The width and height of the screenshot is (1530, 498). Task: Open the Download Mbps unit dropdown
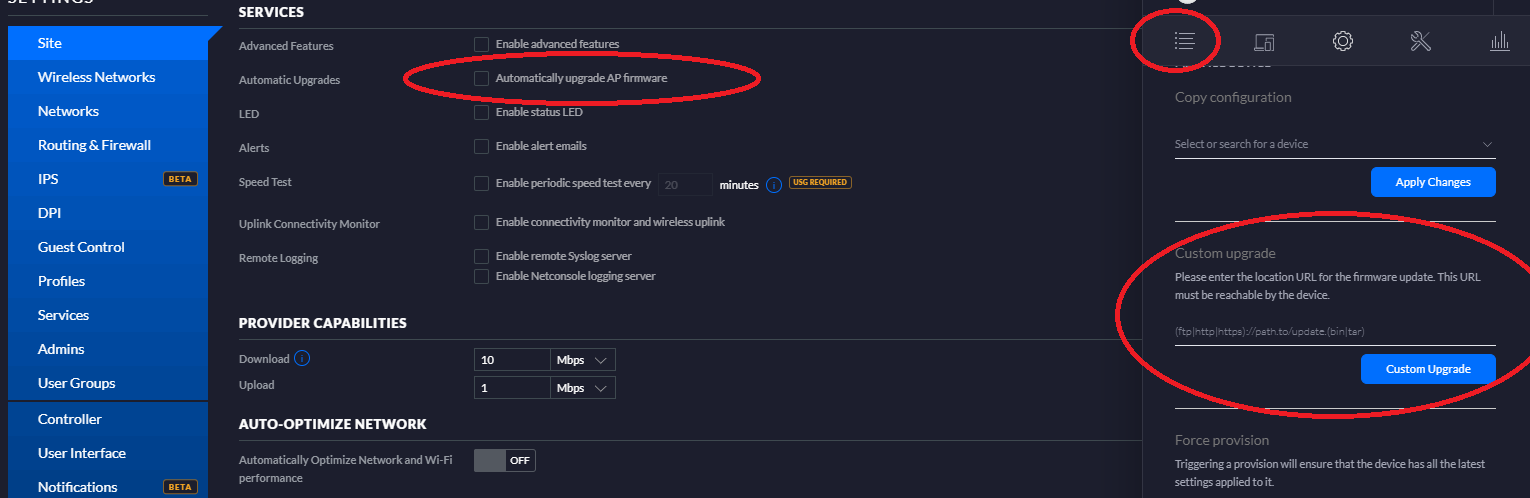[583, 360]
